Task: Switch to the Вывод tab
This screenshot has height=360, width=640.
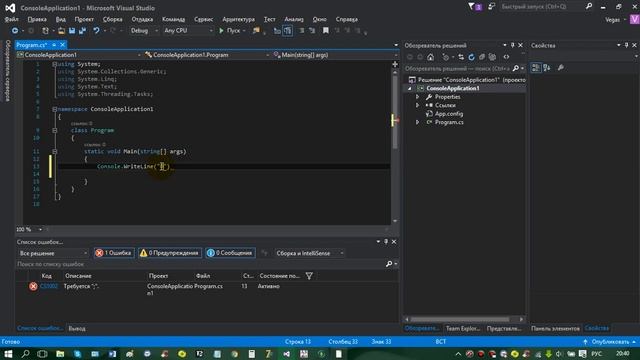Action: pyautogui.click(x=77, y=329)
